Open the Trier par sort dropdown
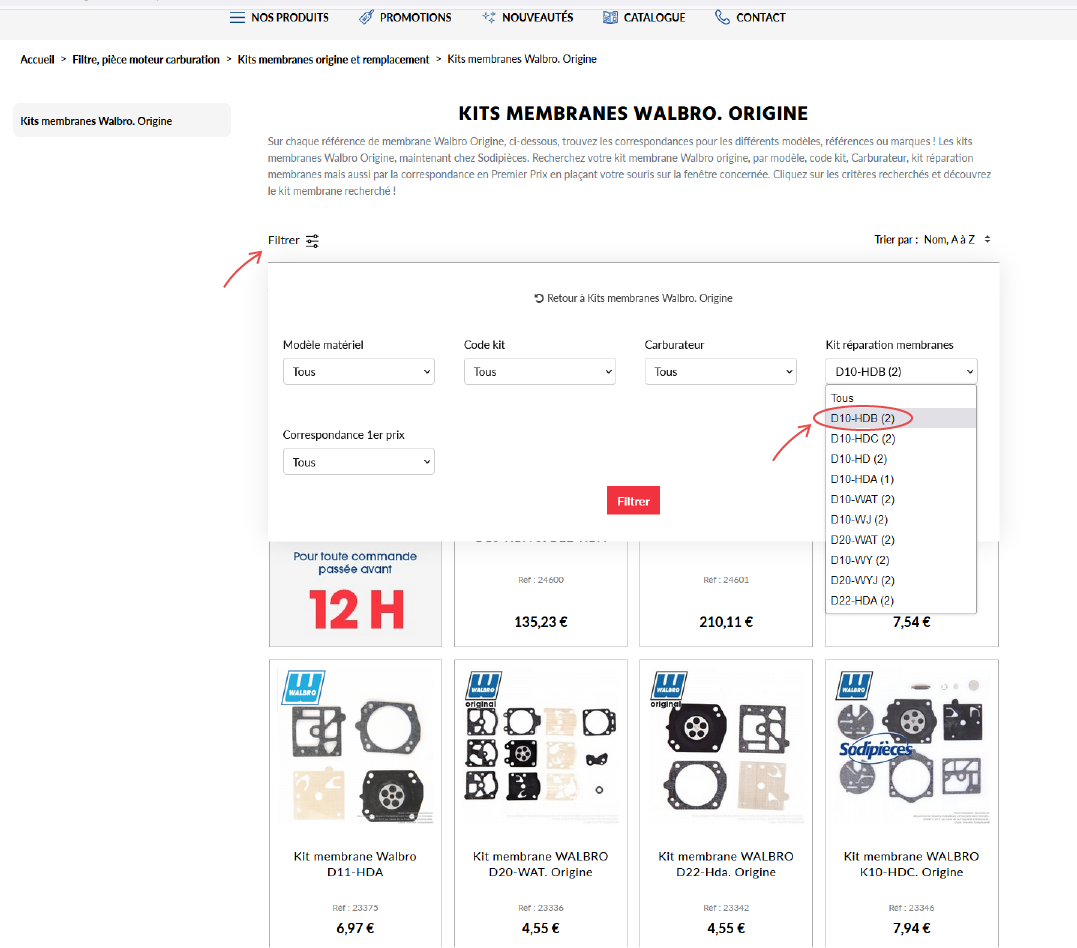 pos(957,239)
